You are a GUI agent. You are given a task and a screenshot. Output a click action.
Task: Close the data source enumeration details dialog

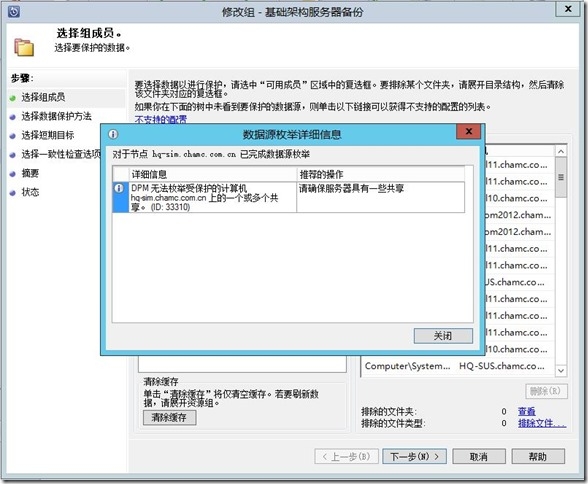pos(468,131)
